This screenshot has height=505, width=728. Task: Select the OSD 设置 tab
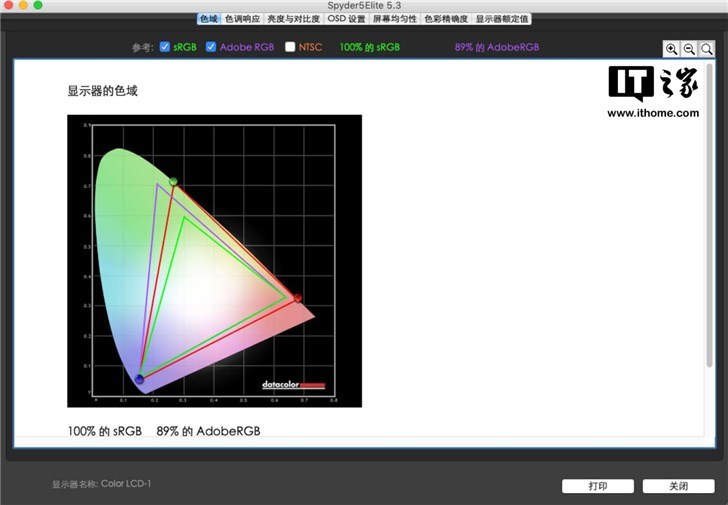coord(346,19)
